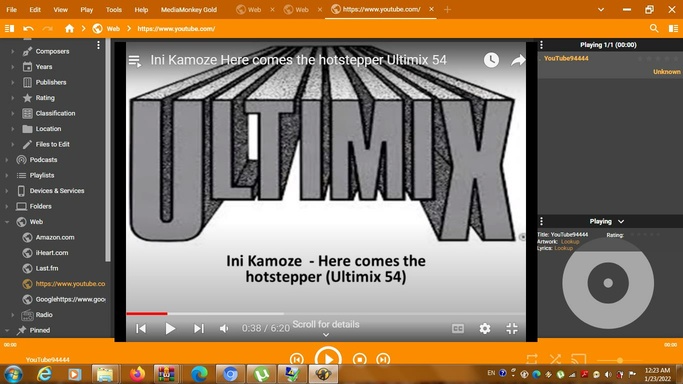
Task: Click MediaMonkey next track button
Action: click(383, 360)
